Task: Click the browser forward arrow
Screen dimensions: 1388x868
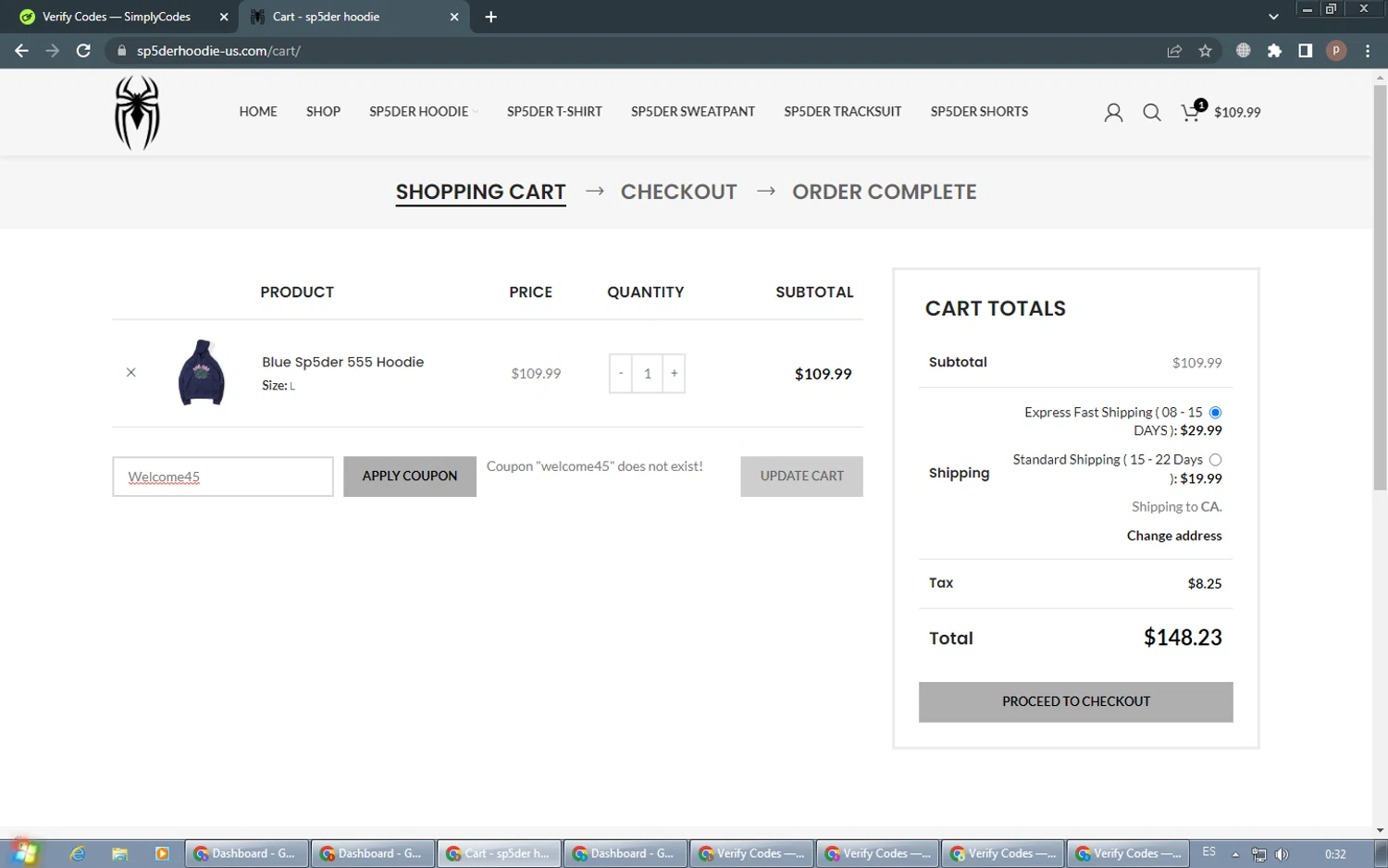Action: click(52, 51)
